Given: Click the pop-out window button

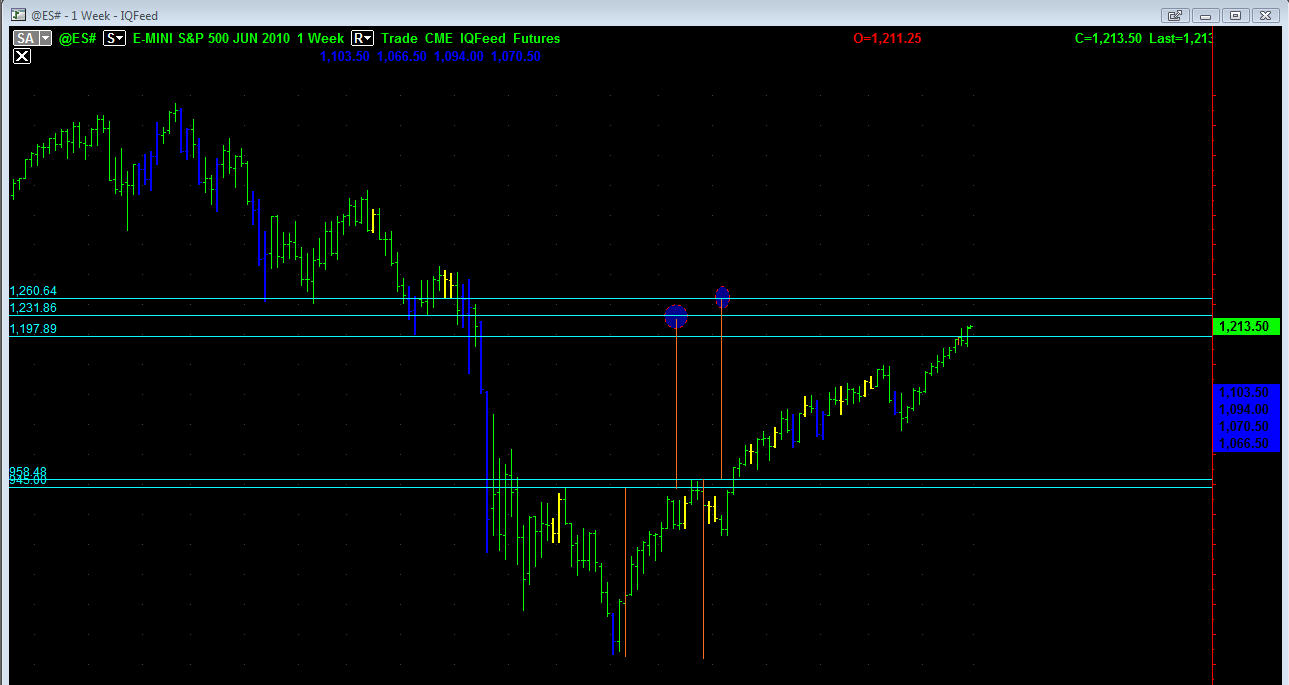Looking at the screenshot, I should click(1175, 15).
